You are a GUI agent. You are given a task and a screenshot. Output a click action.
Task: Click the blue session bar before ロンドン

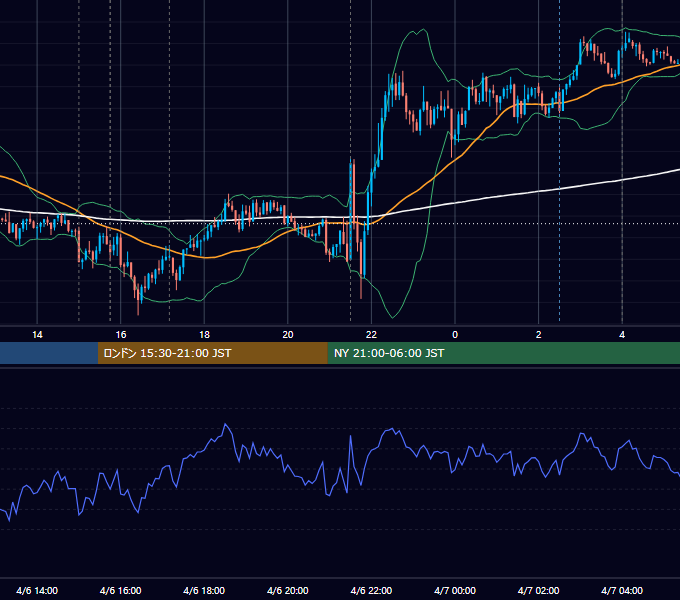[x=49, y=353]
